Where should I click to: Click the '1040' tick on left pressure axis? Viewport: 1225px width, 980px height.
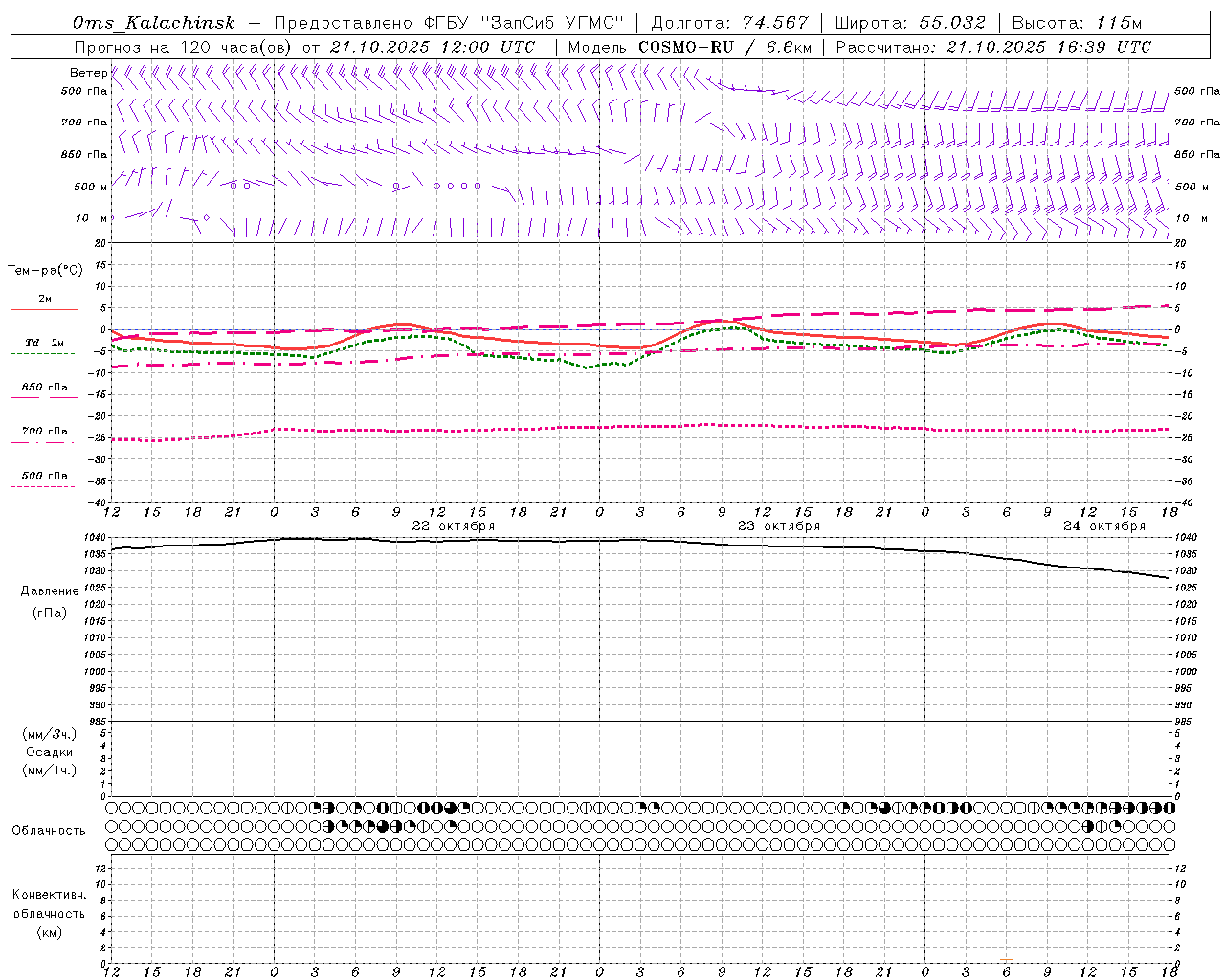(x=98, y=538)
